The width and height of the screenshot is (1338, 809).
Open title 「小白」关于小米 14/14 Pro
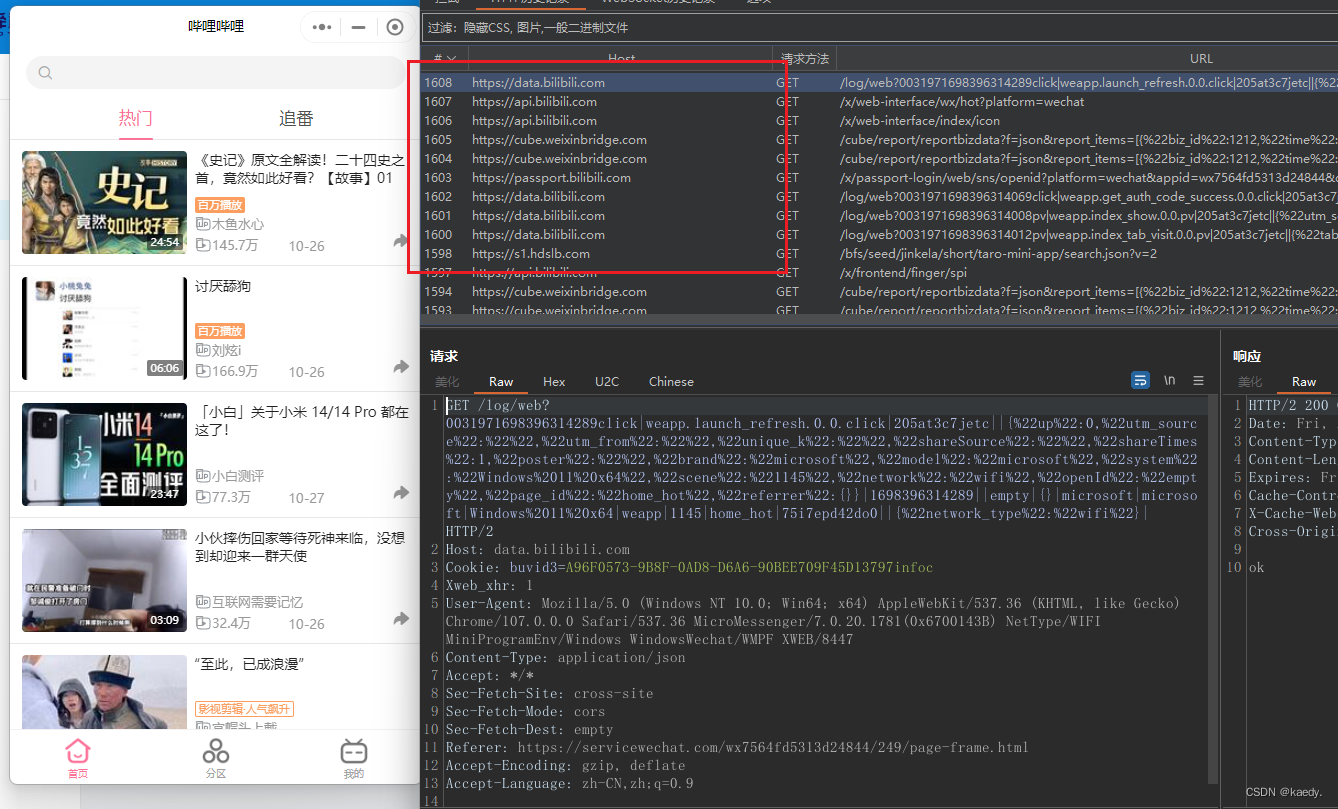coord(301,421)
